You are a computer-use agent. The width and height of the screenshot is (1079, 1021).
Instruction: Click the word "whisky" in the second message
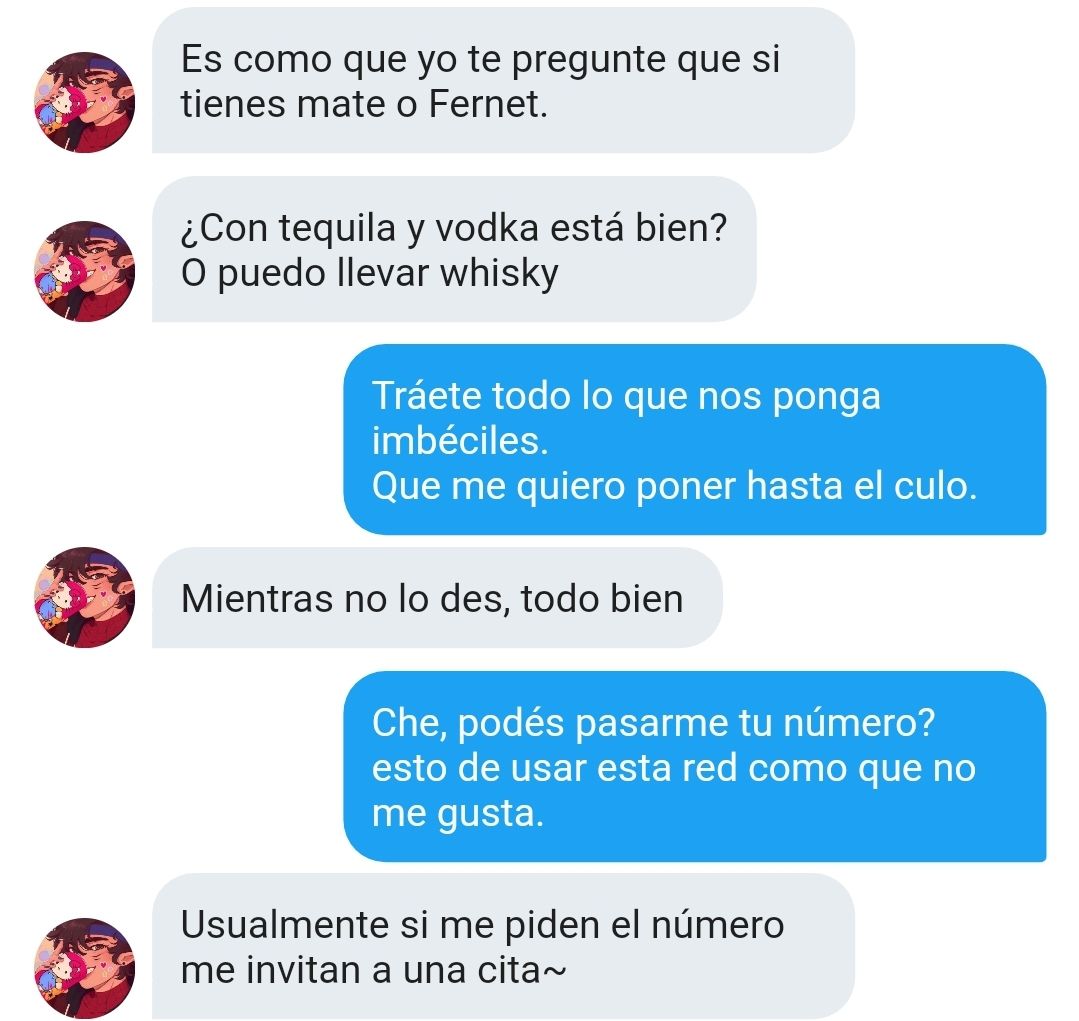coord(500,274)
